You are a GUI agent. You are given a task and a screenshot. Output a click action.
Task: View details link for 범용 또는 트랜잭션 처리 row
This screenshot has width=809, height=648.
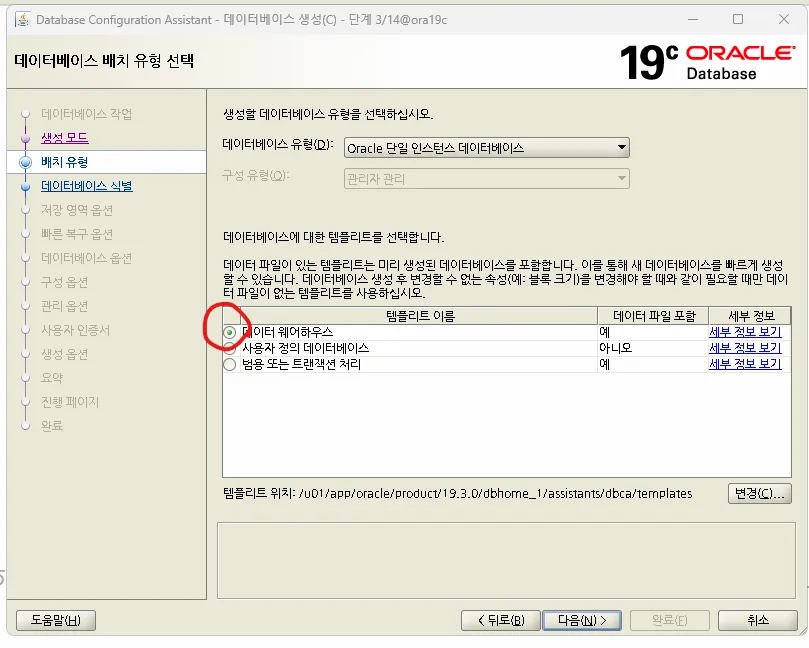pos(745,364)
